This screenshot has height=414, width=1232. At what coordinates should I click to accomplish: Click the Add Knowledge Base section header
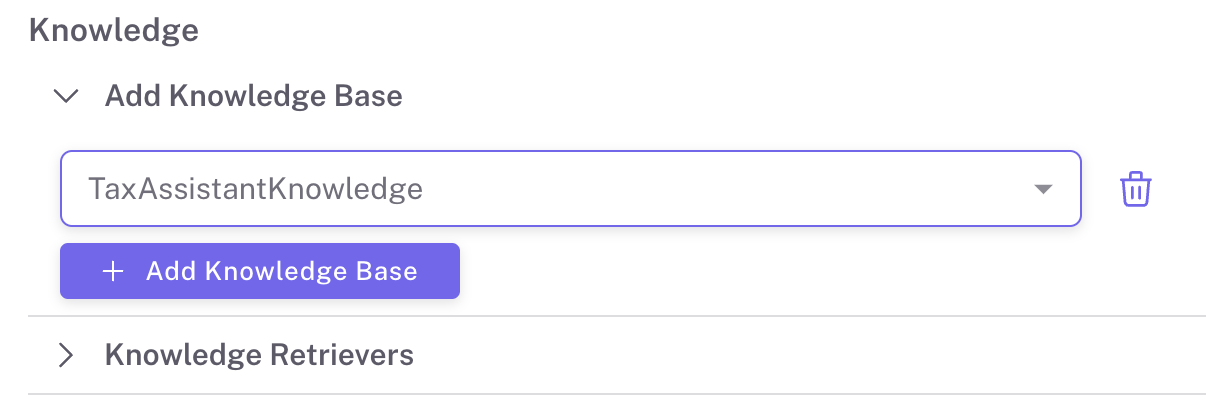pos(253,96)
